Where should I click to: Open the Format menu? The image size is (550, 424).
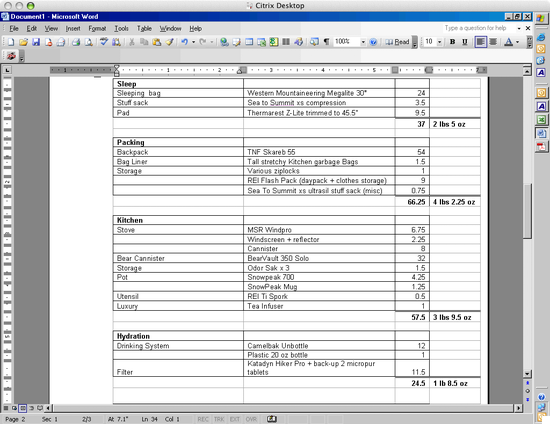(x=97, y=28)
